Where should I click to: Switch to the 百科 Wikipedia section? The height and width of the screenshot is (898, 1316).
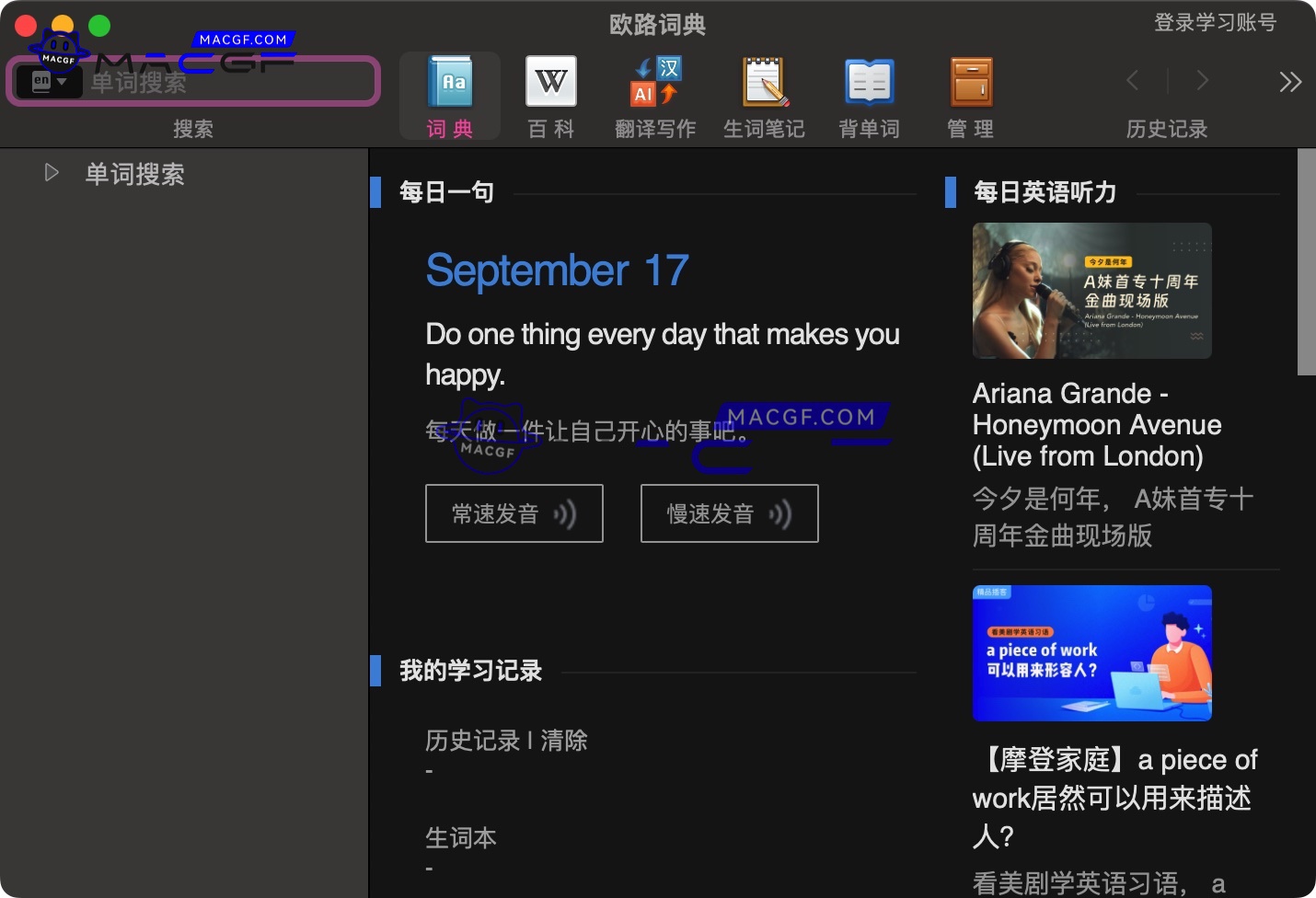pyautogui.click(x=550, y=95)
